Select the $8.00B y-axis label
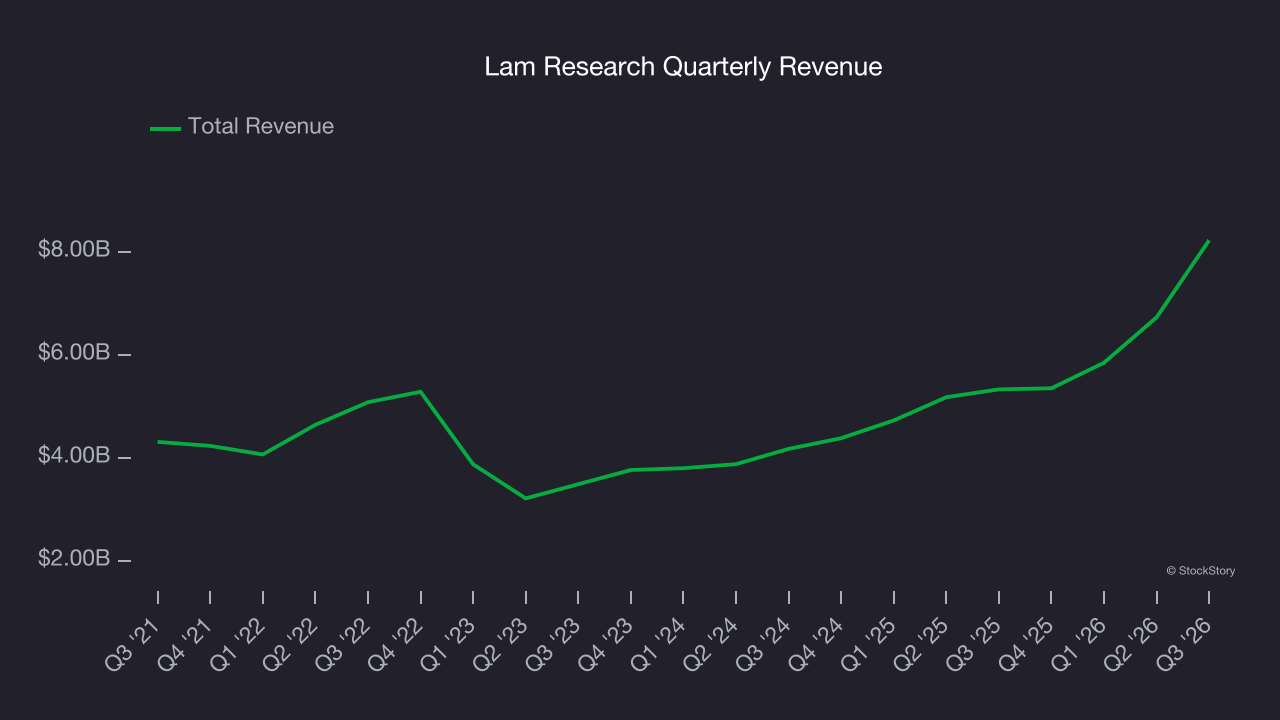 click(x=74, y=250)
